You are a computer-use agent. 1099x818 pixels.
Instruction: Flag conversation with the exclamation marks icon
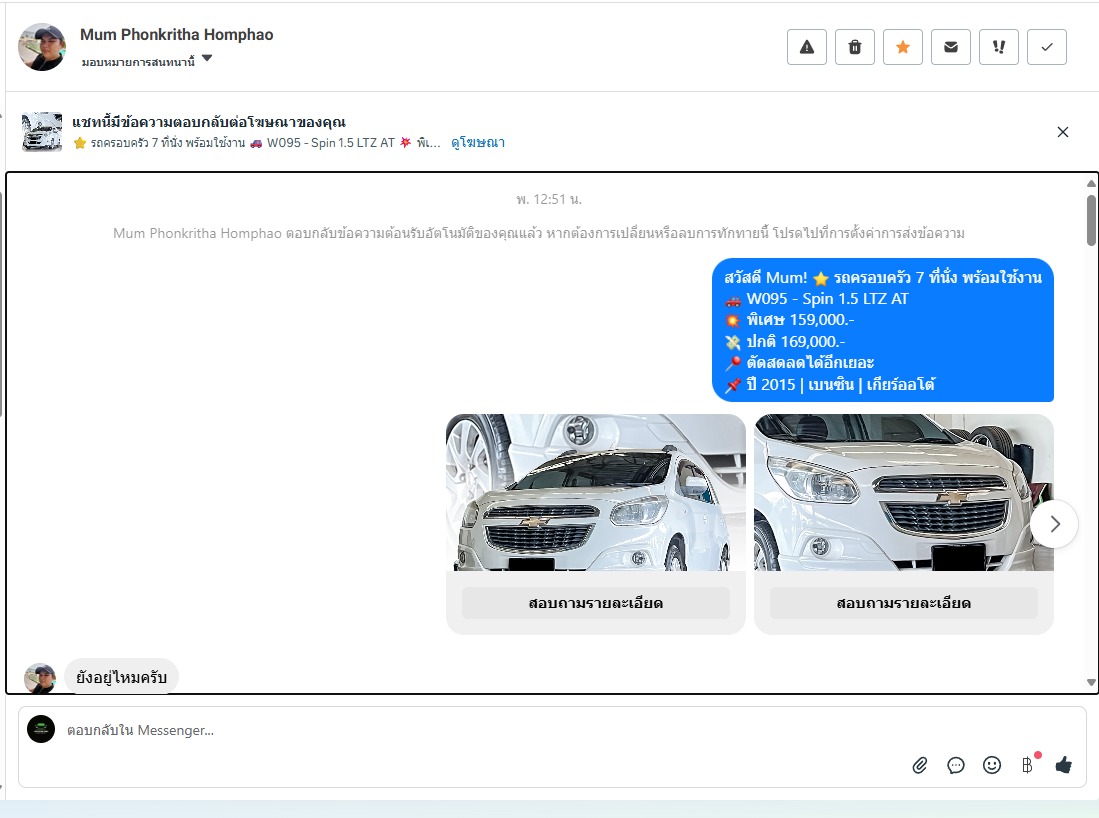point(999,47)
